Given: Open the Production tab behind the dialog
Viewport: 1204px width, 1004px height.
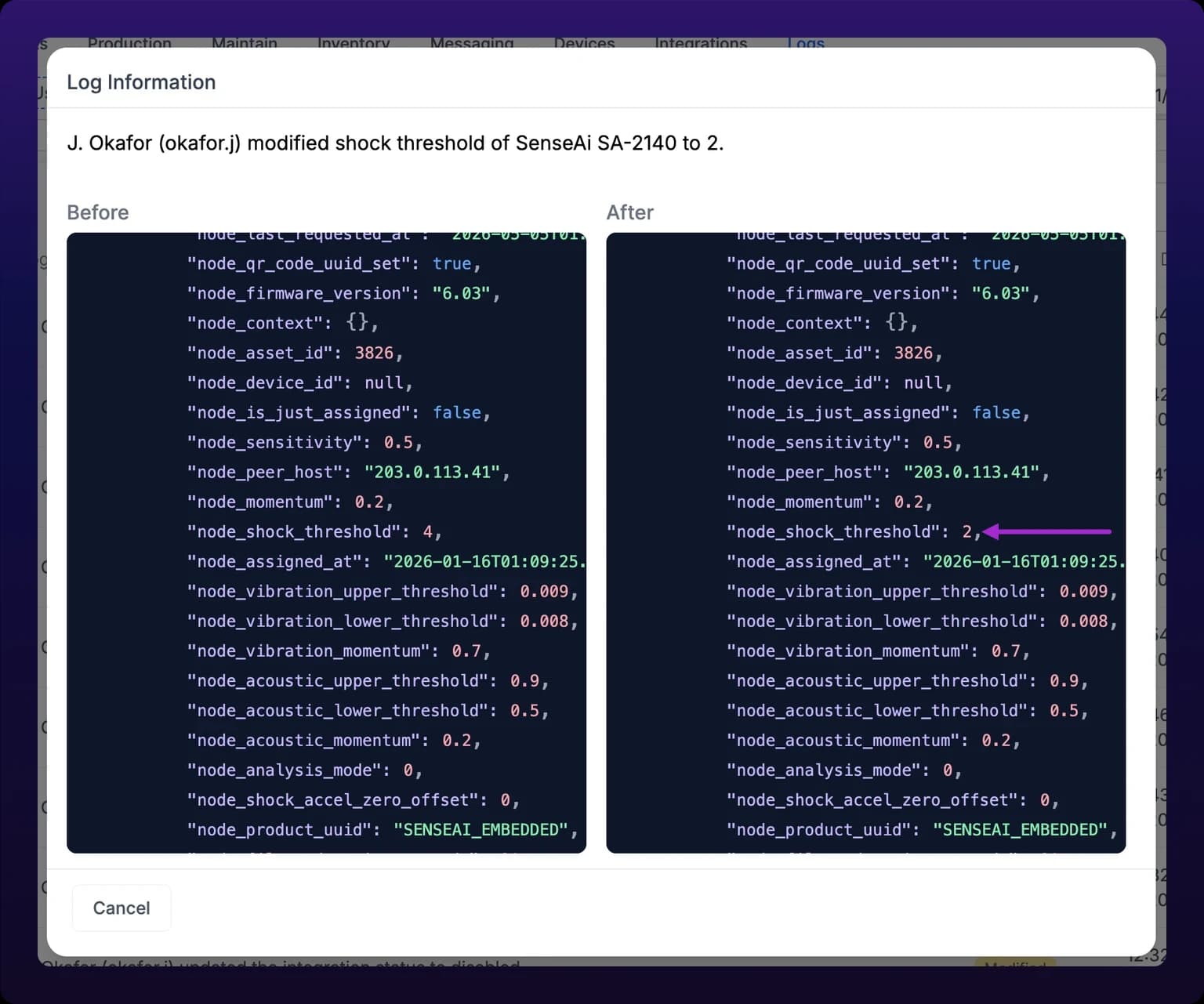Looking at the screenshot, I should (x=129, y=43).
